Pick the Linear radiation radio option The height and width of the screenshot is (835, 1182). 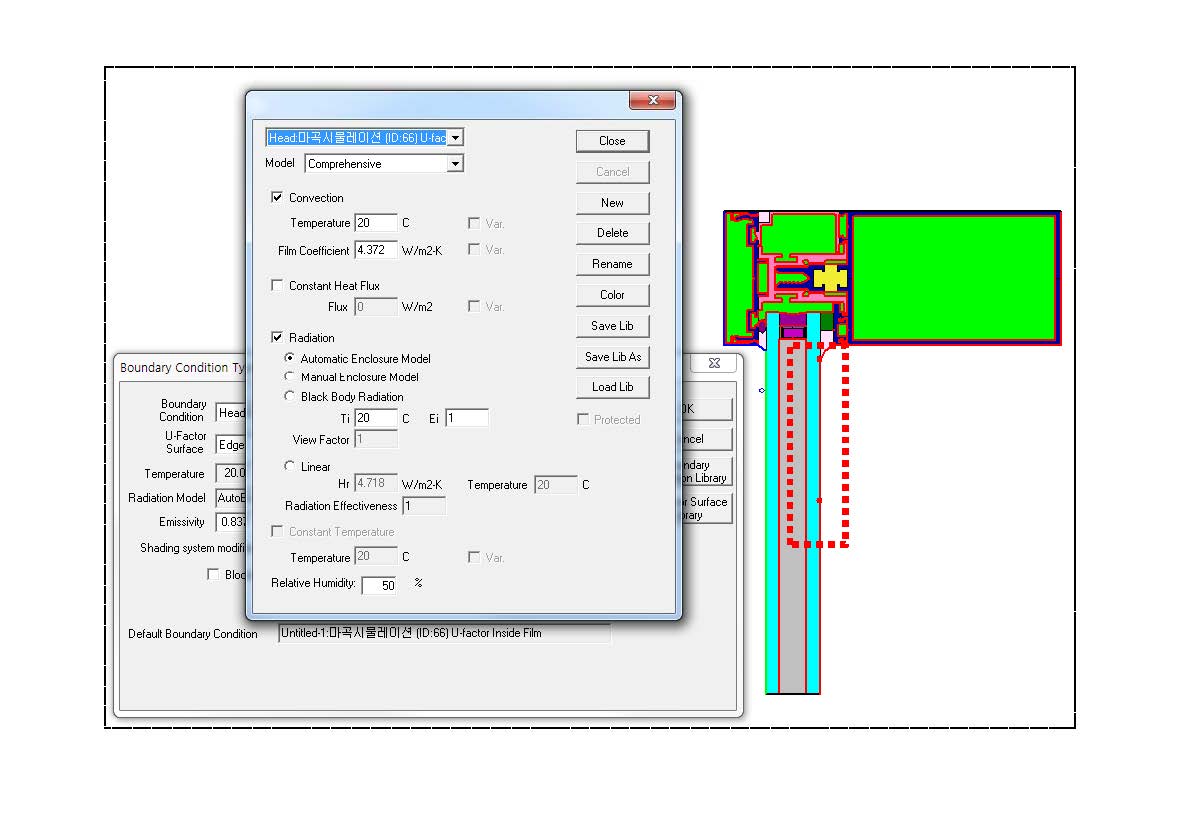(290, 467)
